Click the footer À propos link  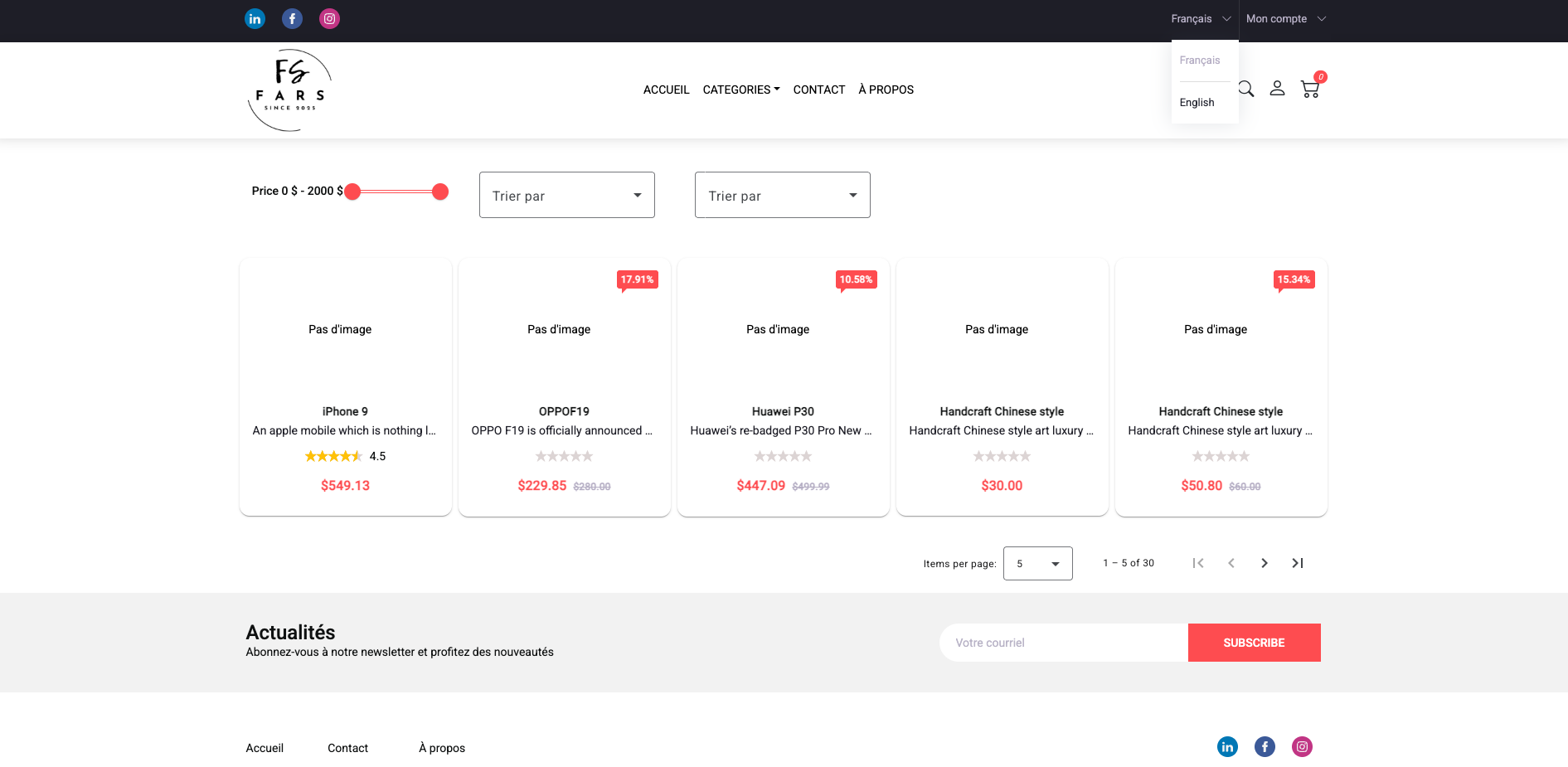coord(441,748)
